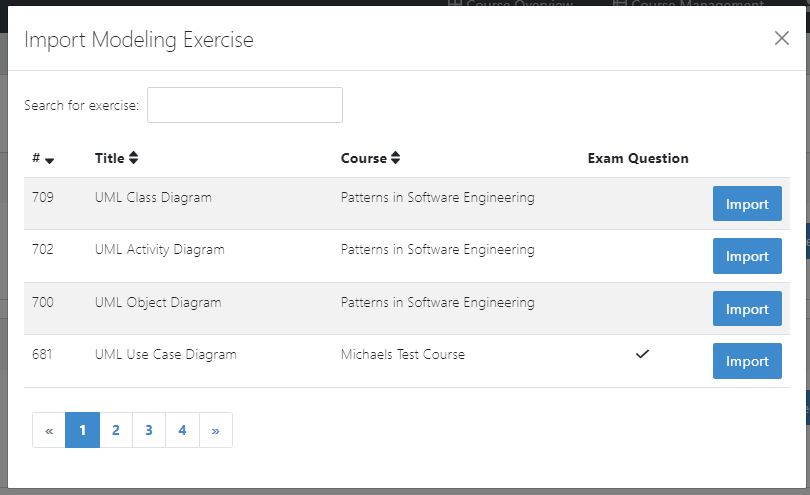This screenshot has width=810, height=495.
Task: Click the search for exercise input field
Action: tap(245, 105)
